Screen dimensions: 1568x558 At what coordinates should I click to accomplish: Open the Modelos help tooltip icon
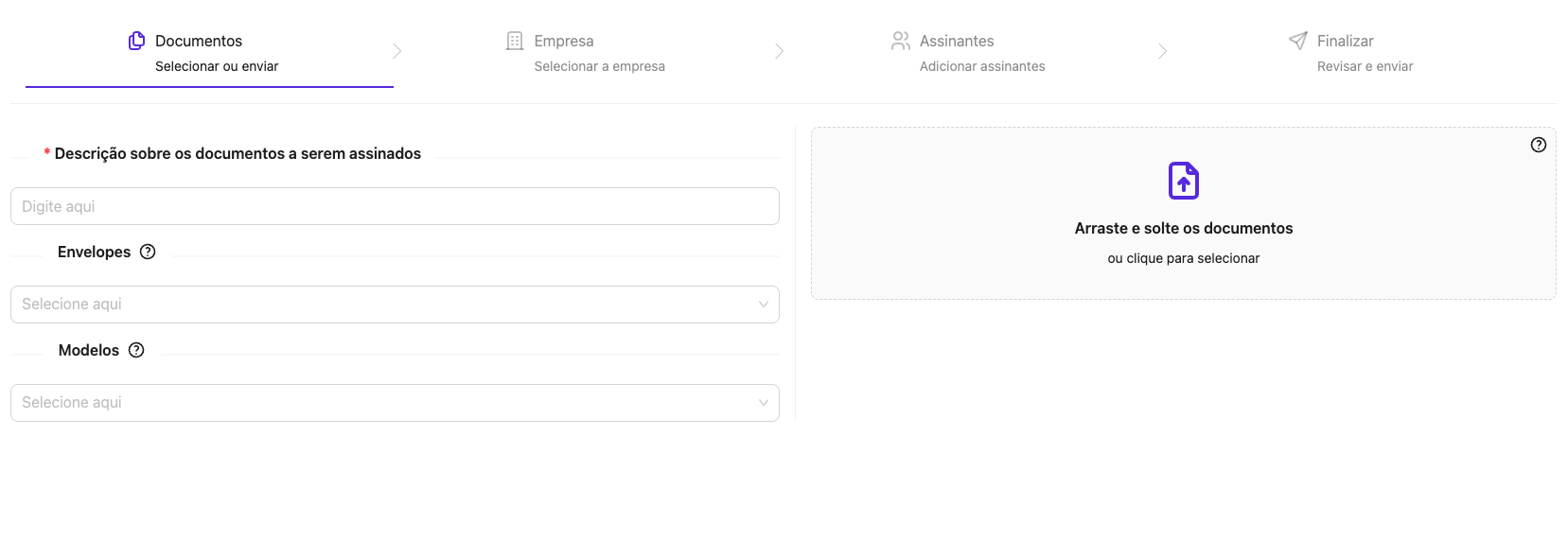click(136, 350)
